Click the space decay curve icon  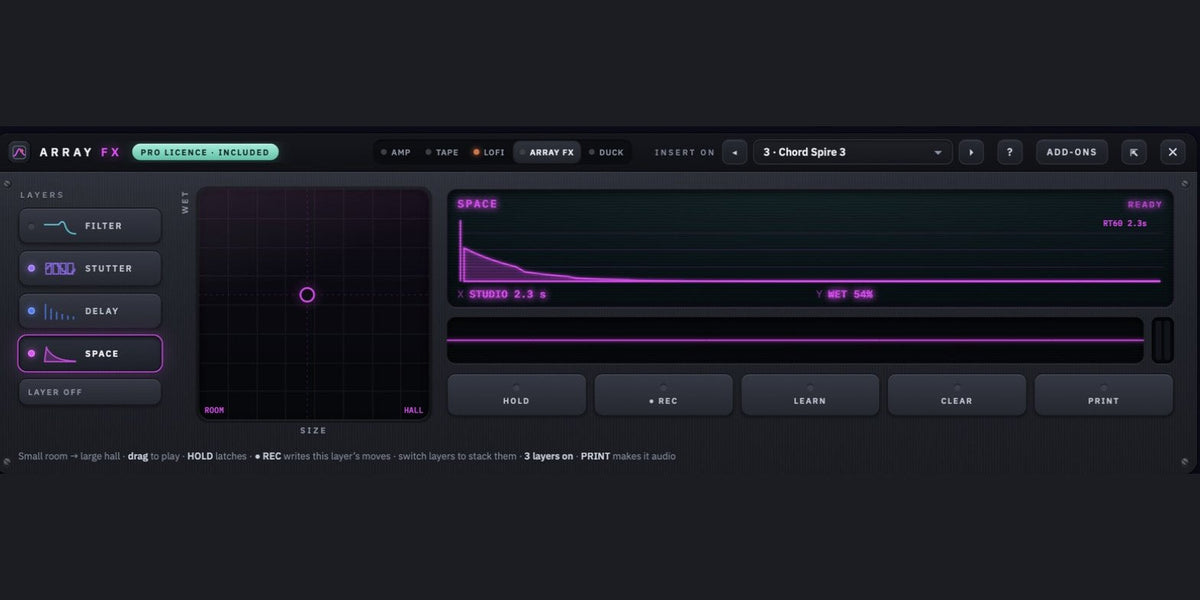(60, 353)
